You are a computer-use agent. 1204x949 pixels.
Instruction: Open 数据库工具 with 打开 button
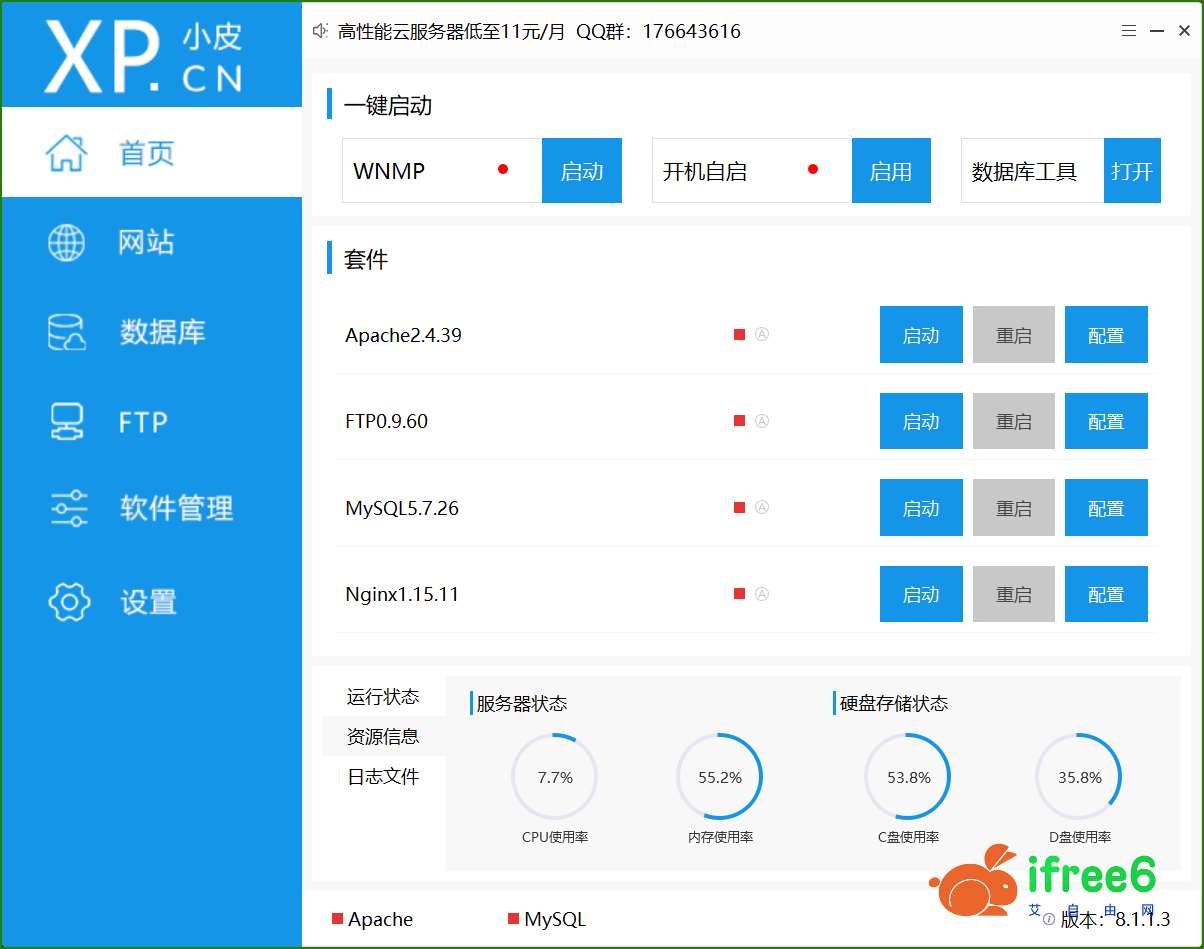click(1132, 171)
